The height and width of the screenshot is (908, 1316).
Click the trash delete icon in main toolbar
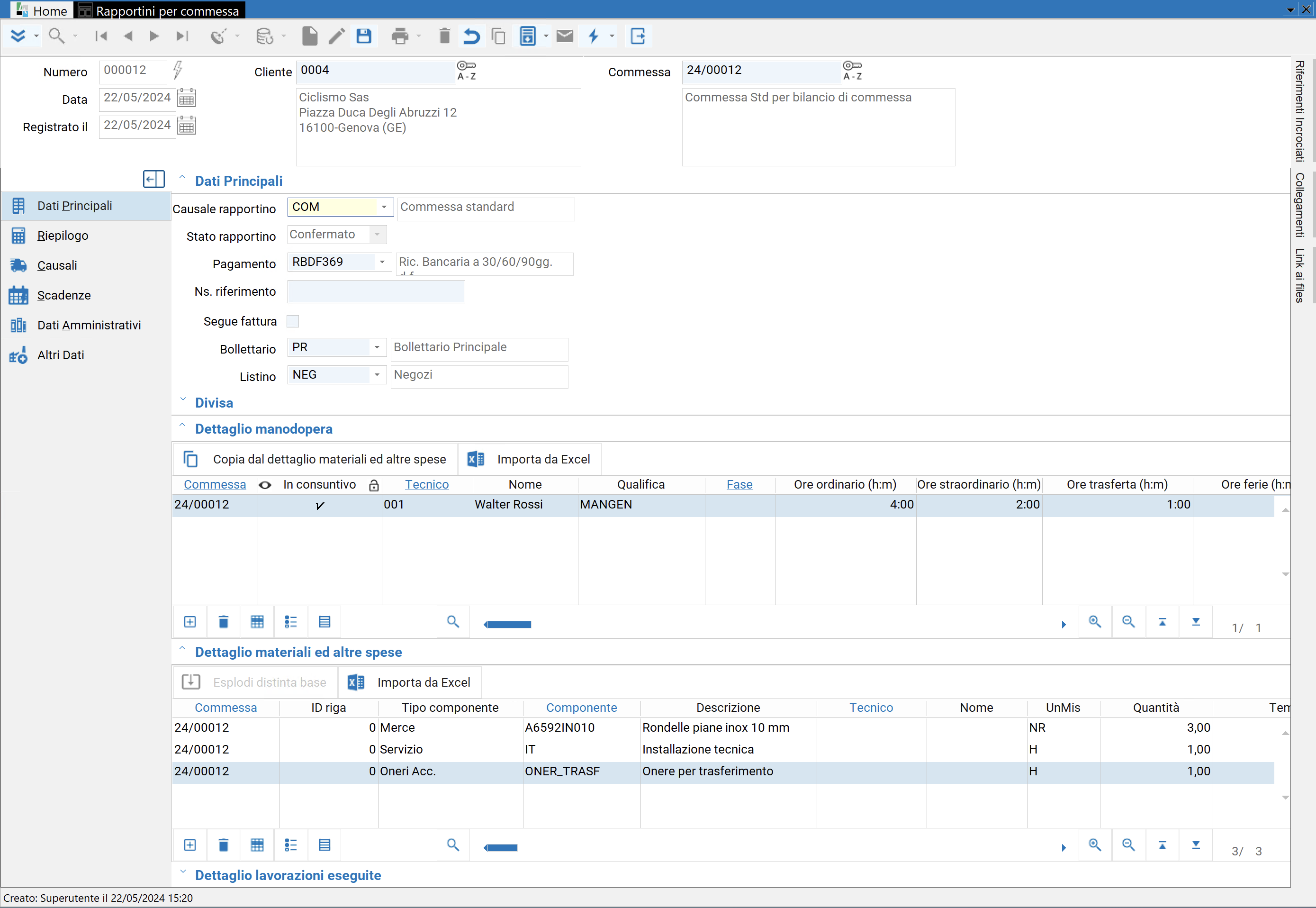[x=444, y=36]
